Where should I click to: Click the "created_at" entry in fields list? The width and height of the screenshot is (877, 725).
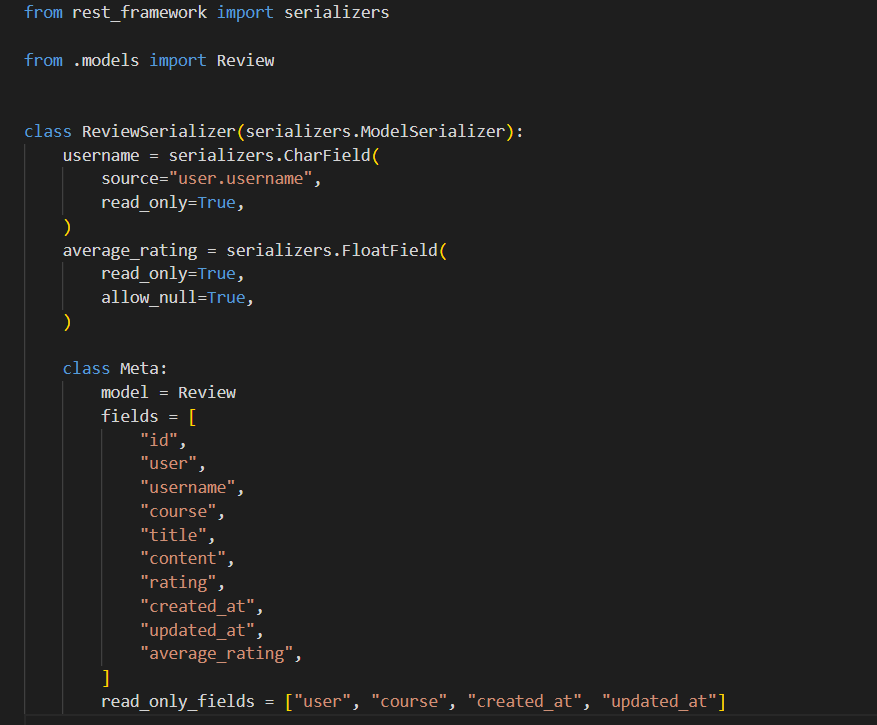[197, 606]
